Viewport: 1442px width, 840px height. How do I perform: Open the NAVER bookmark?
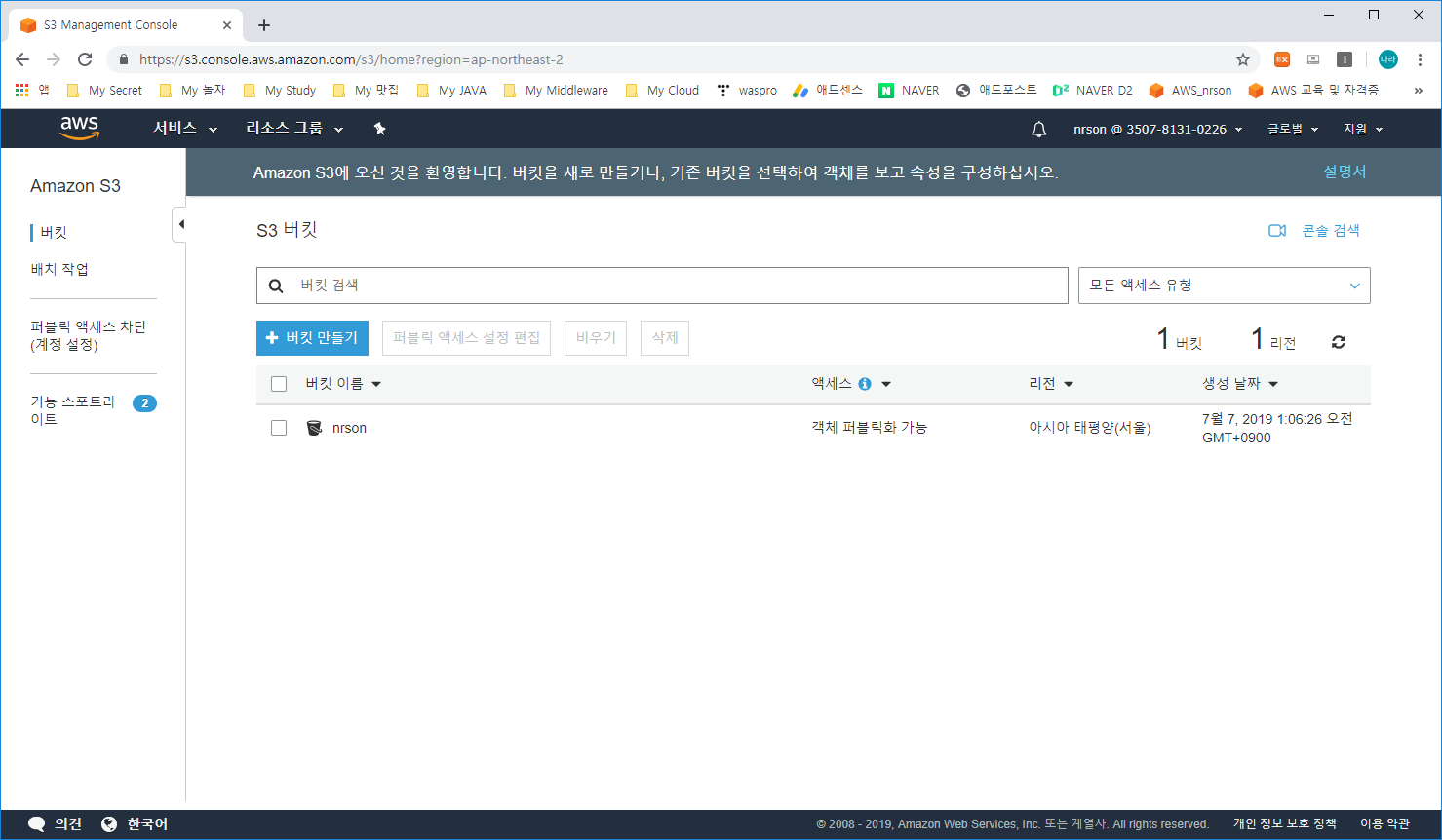[909, 91]
